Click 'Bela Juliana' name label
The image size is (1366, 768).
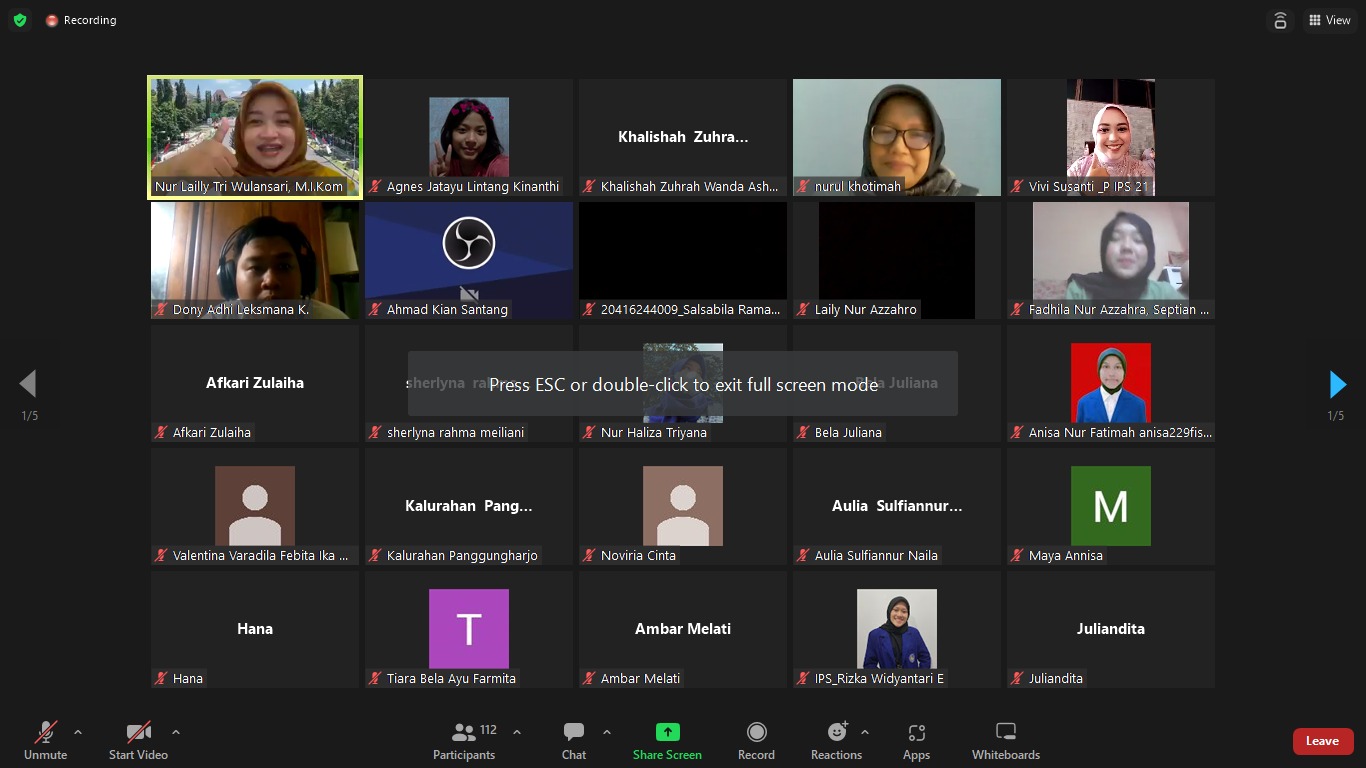[848, 432]
